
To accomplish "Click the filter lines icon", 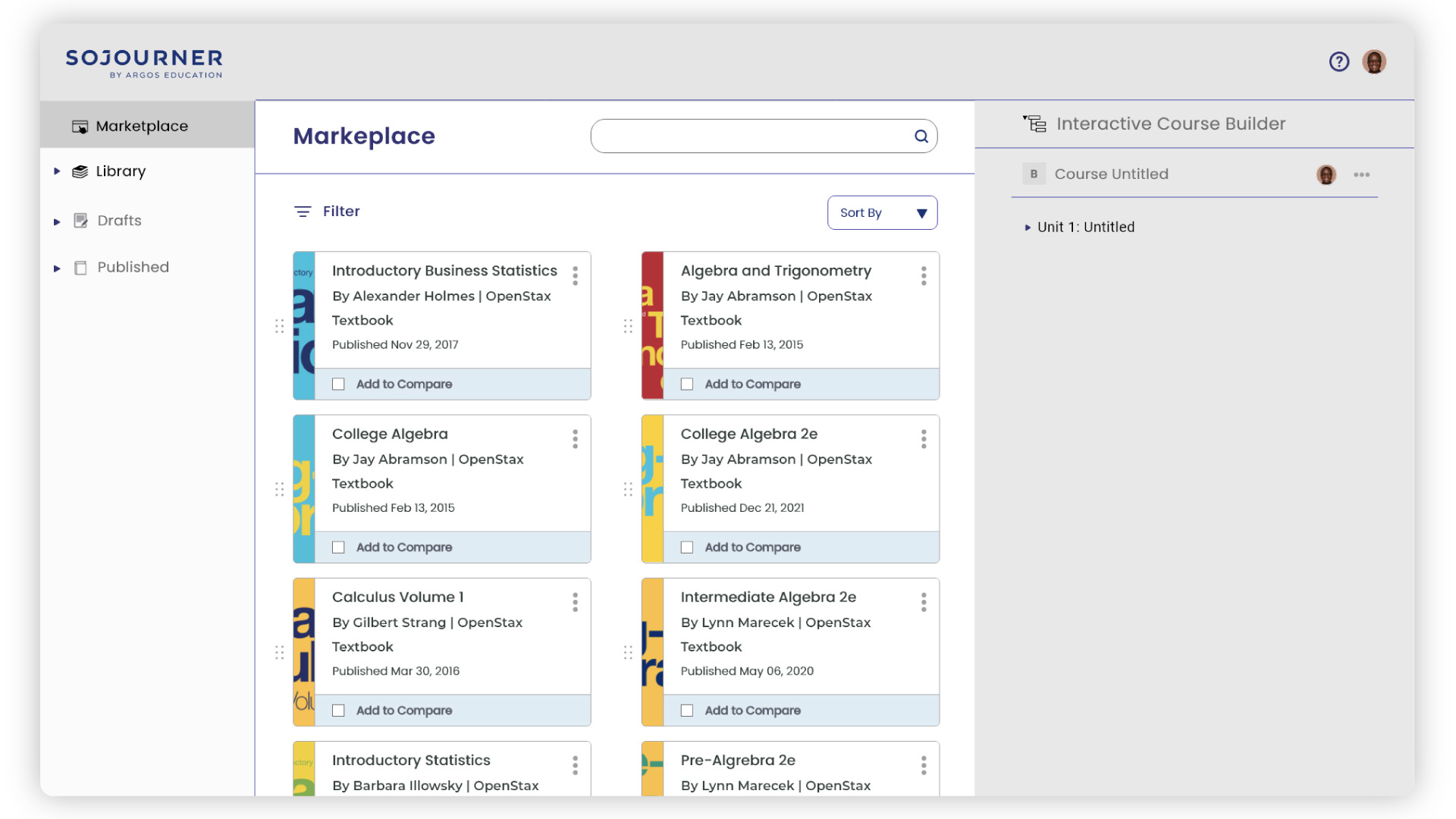I will pyautogui.click(x=303, y=212).
